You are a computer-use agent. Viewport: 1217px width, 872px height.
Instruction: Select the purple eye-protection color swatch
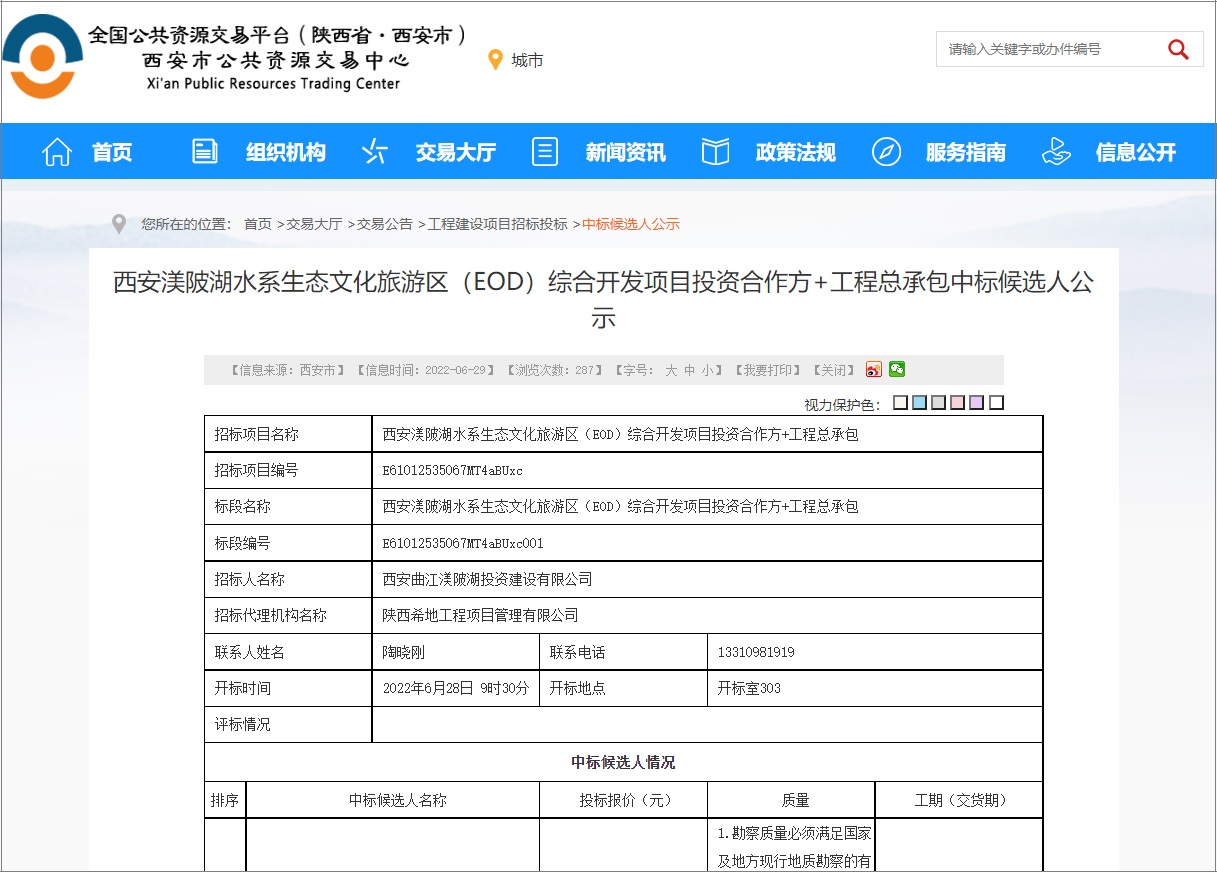pyautogui.click(x=976, y=403)
